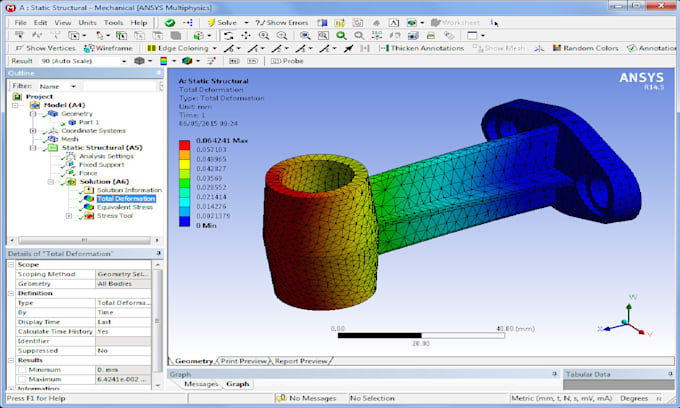Tick the Maximum results checkbox
The width and height of the screenshot is (680, 408).
(20, 379)
